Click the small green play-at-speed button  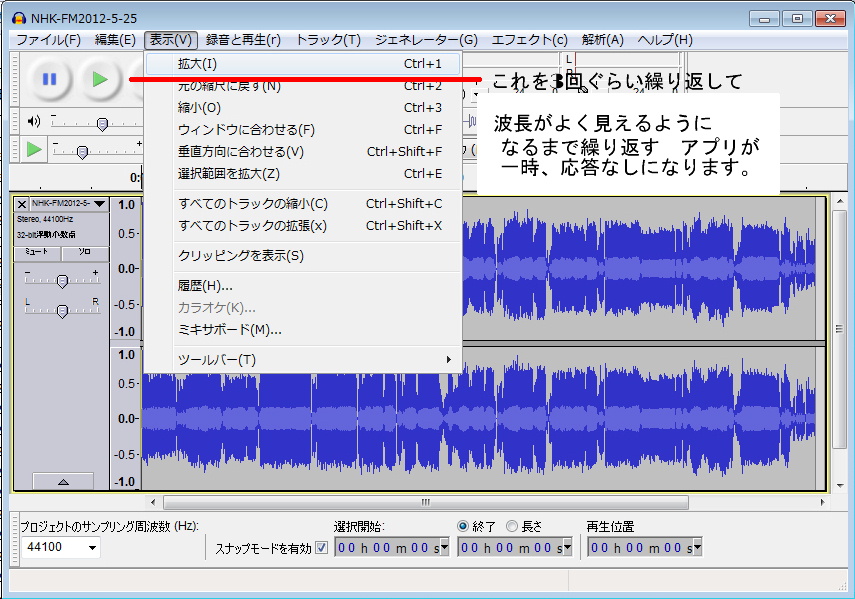click(34, 150)
